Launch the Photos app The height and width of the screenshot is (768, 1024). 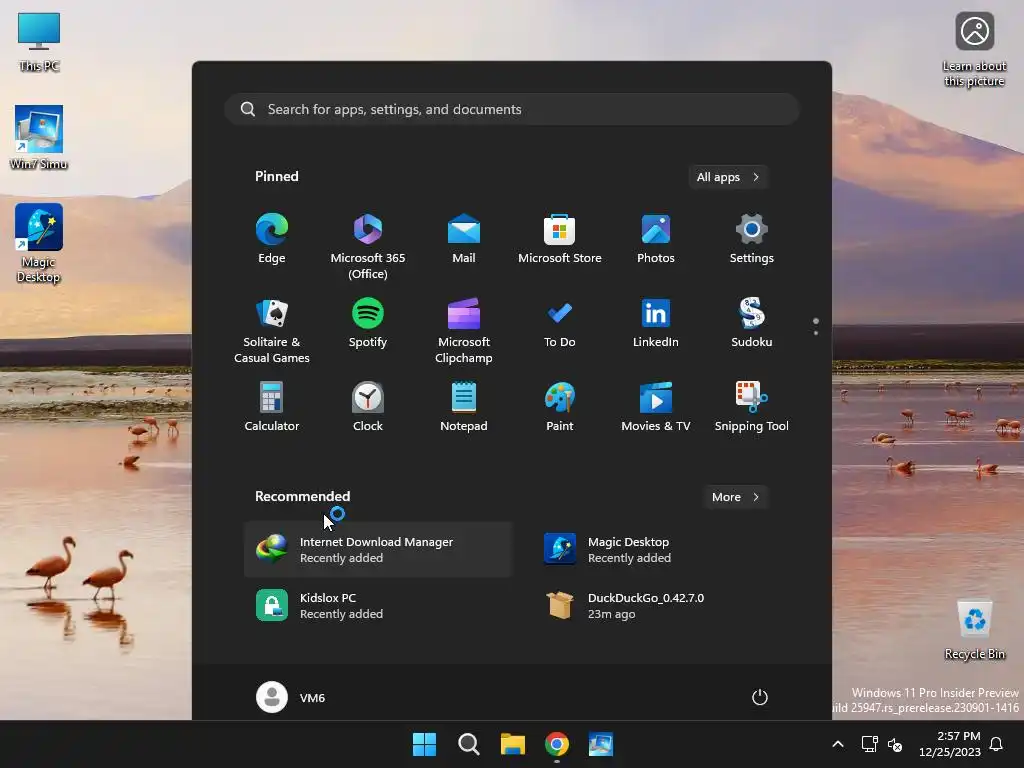656,238
